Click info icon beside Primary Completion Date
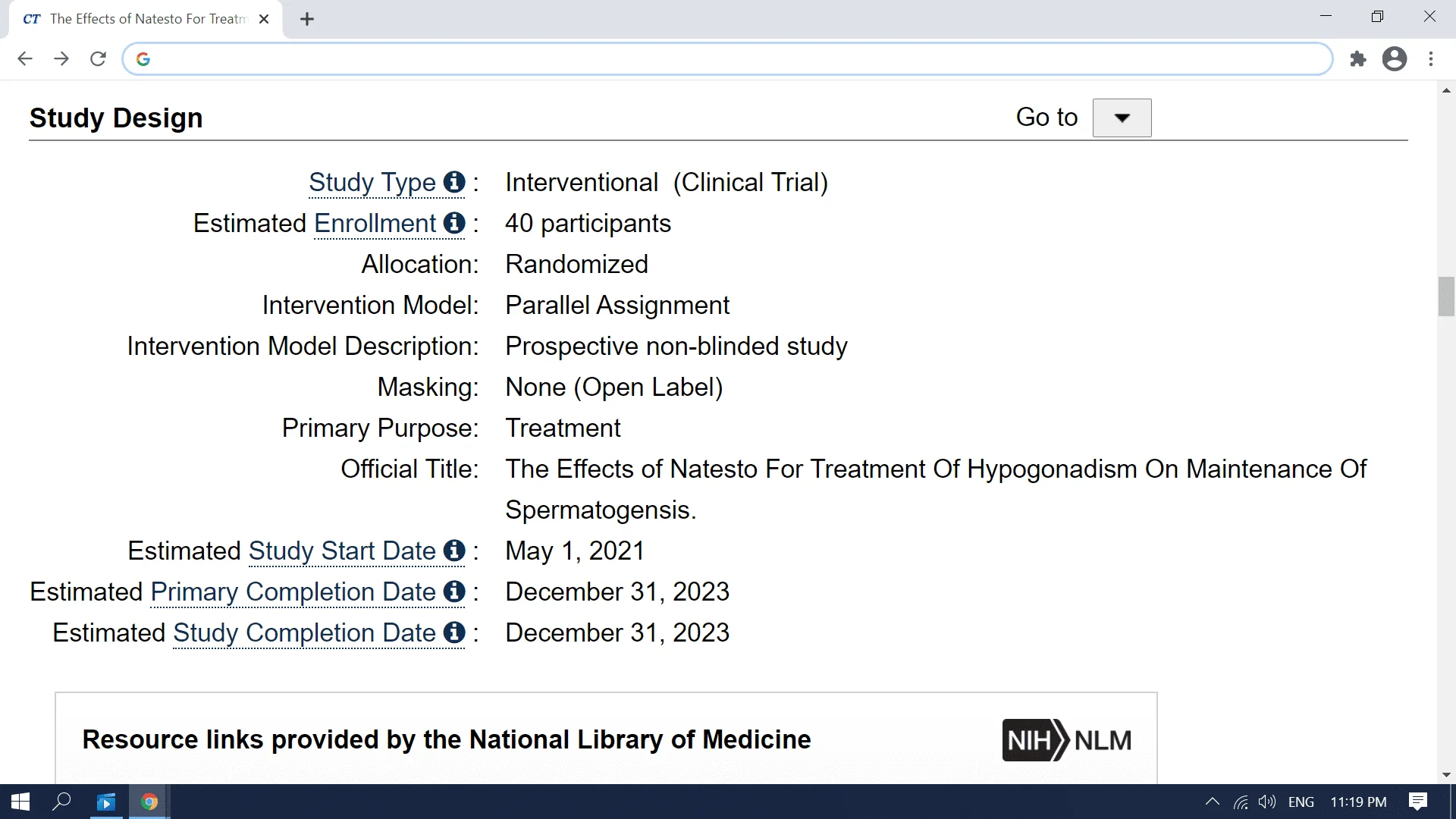Image resolution: width=1456 pixels, height=819 pixels. 454,591
